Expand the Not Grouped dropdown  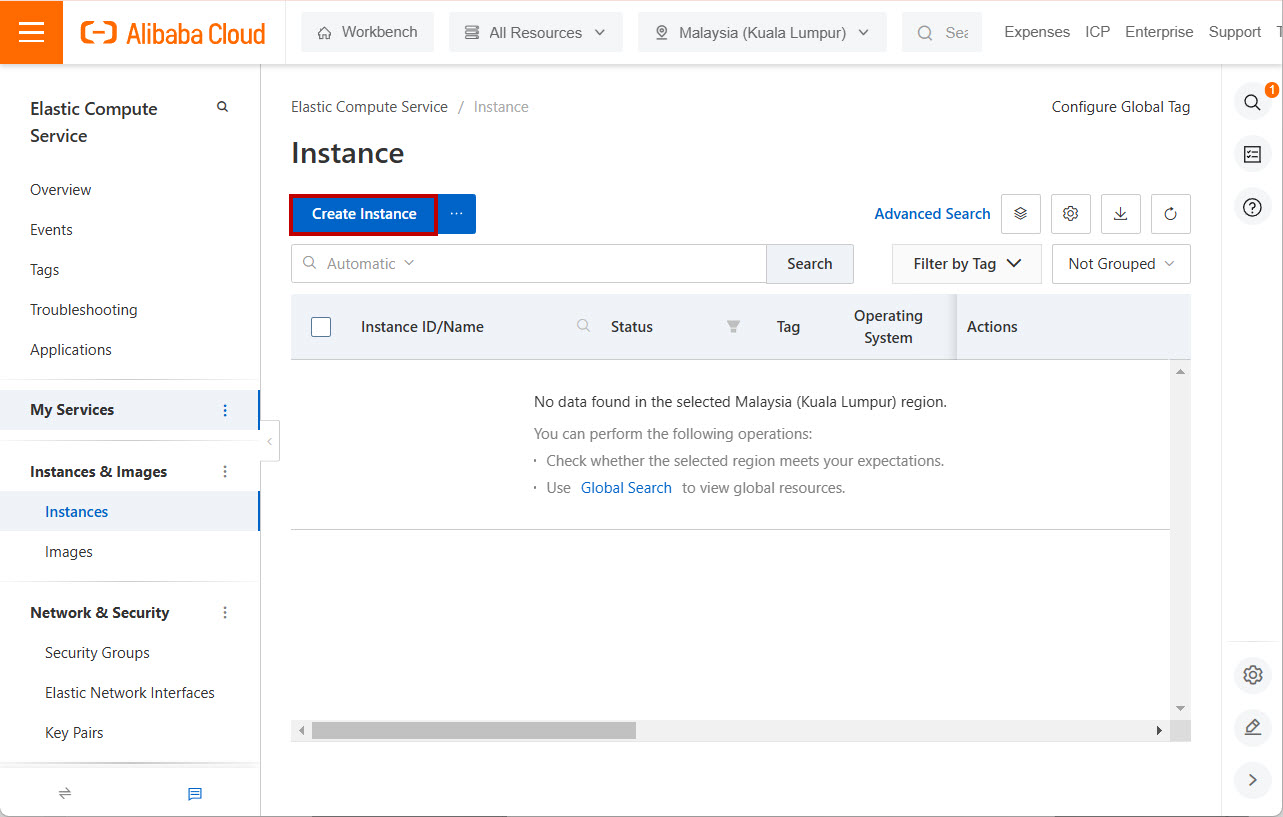tap(1120, 264)
